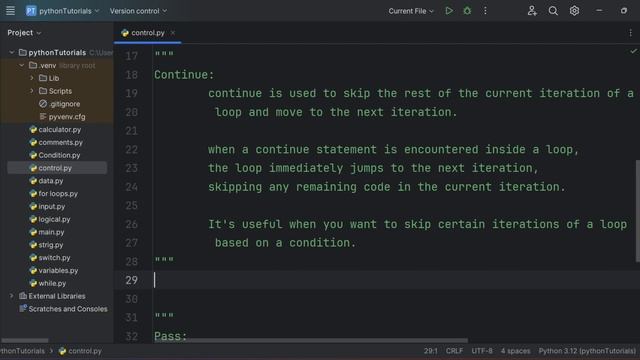Click 29:1 caret position indicator
The width and height of the screenshot is (640, 360).
[431, 351]
